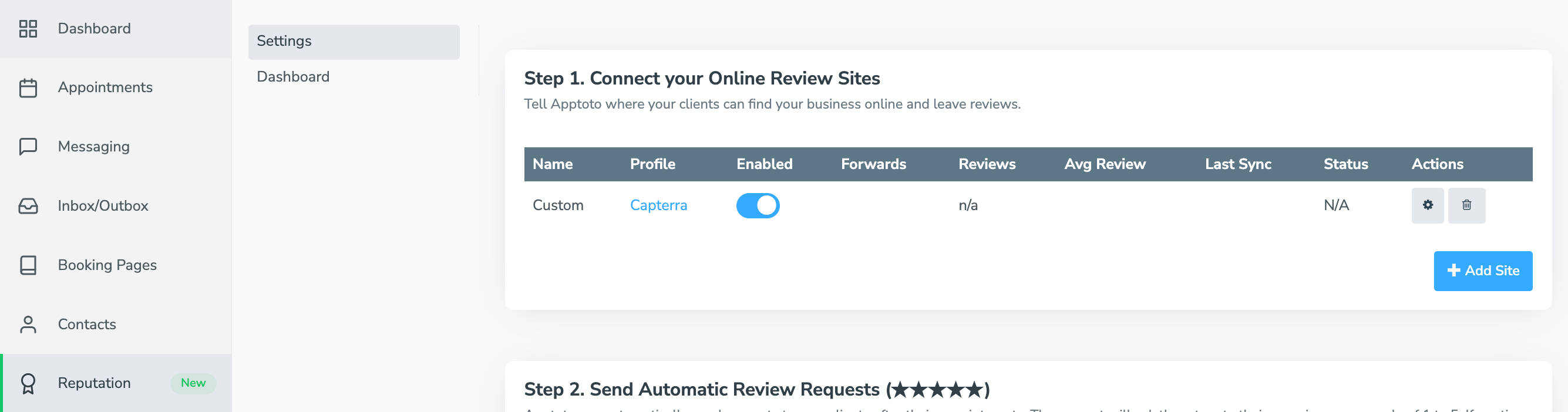Open Messaging from the sidebar
This screenshot has width=1568, height=412.
point(116,147)
